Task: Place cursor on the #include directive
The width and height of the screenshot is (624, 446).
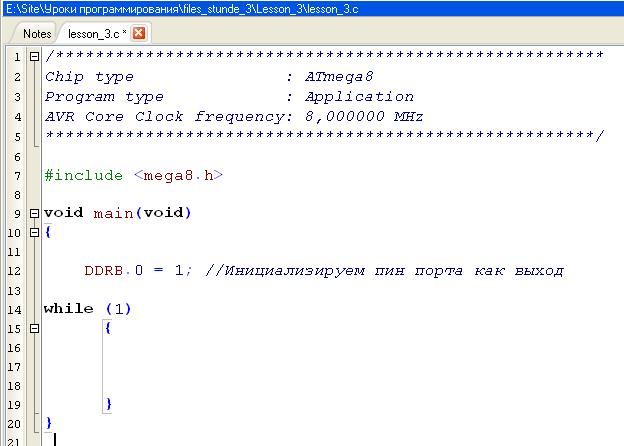Action: 83,176
